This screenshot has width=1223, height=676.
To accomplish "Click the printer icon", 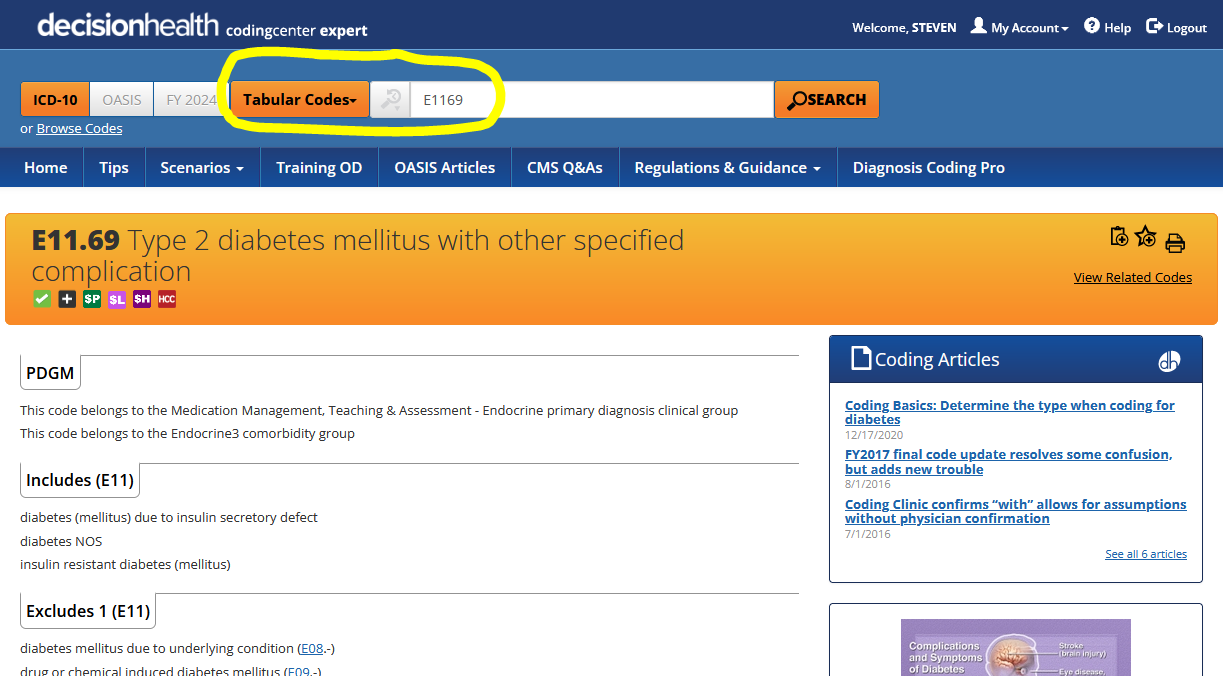I will click(x=1175, y=242).
